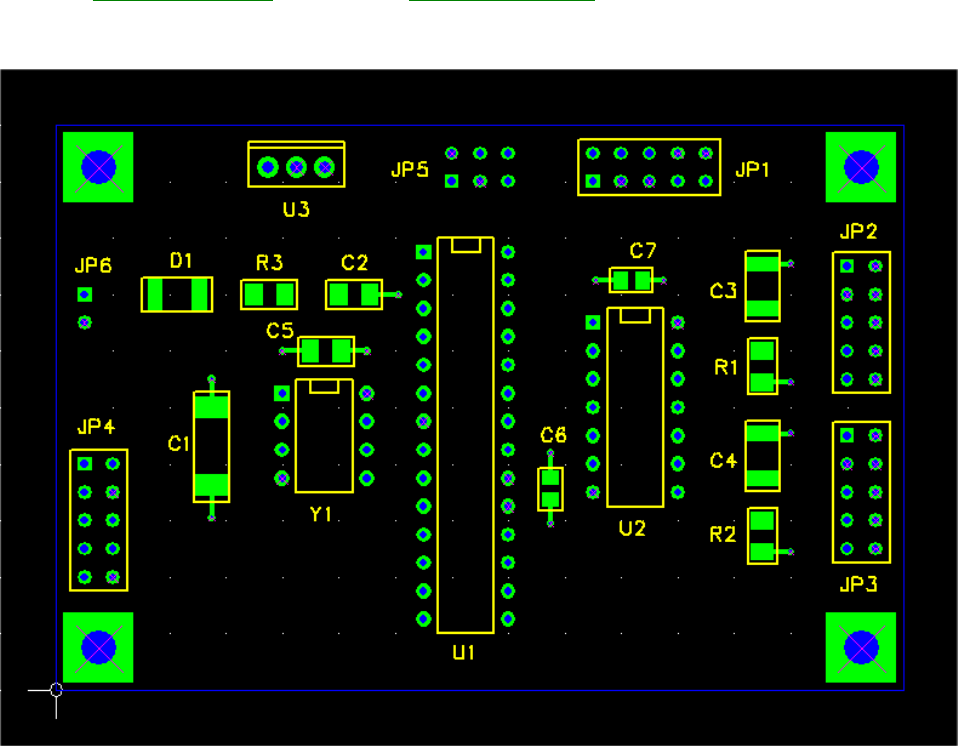
Task: Click the JP4 reference label
Action: click(x=97, y=426)
